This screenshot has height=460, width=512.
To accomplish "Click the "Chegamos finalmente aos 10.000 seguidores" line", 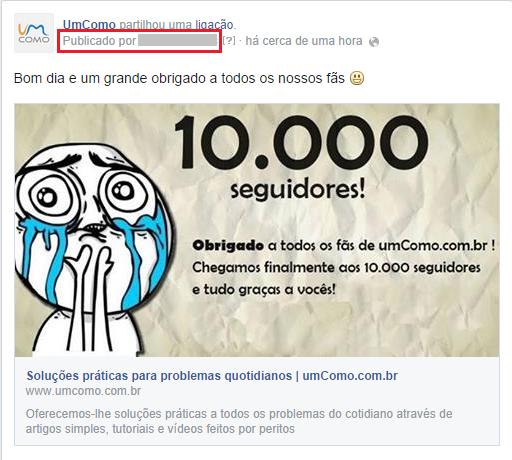I will click(336, 267).
